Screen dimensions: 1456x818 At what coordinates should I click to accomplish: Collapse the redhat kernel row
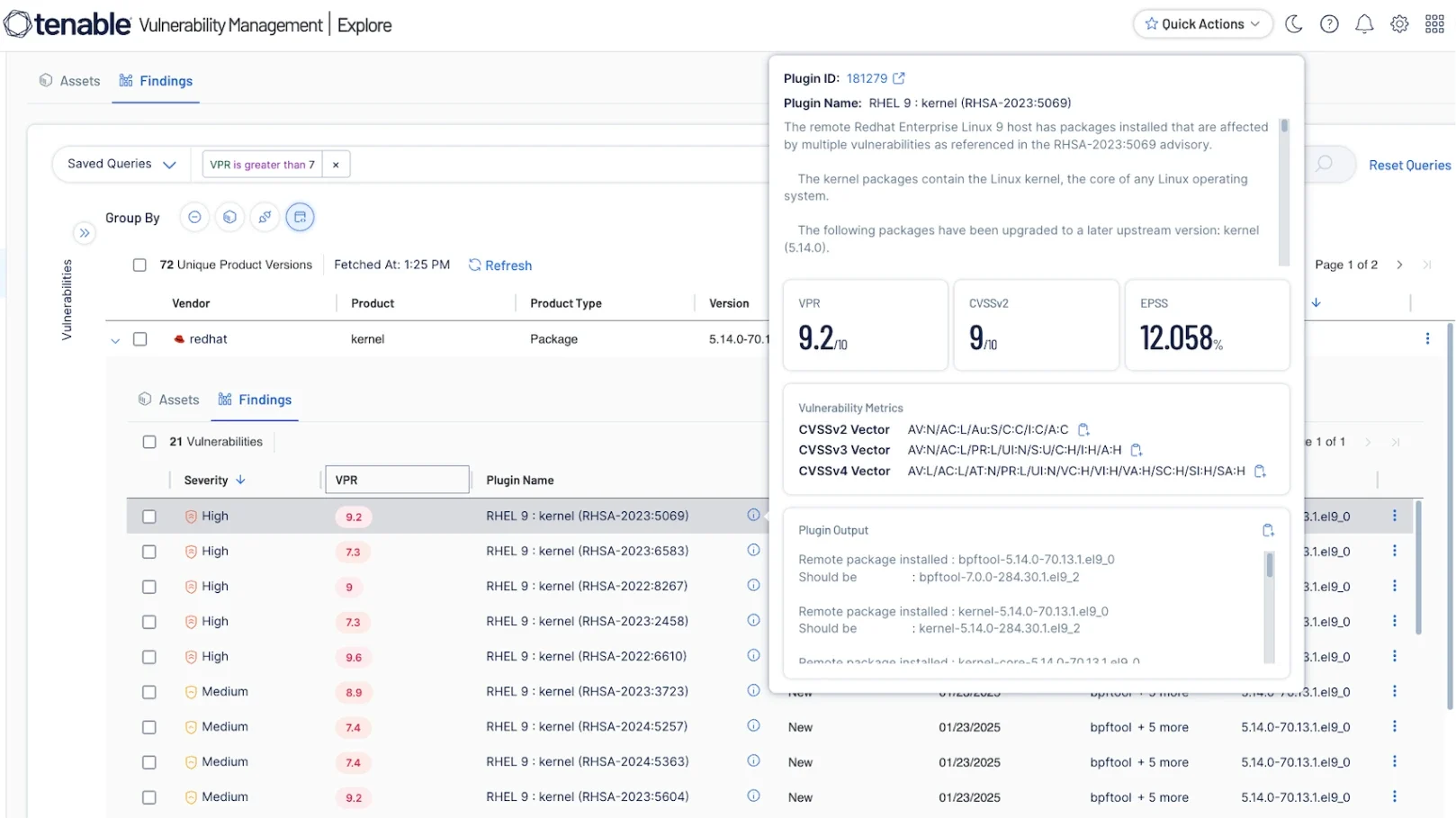coord(115,340)
